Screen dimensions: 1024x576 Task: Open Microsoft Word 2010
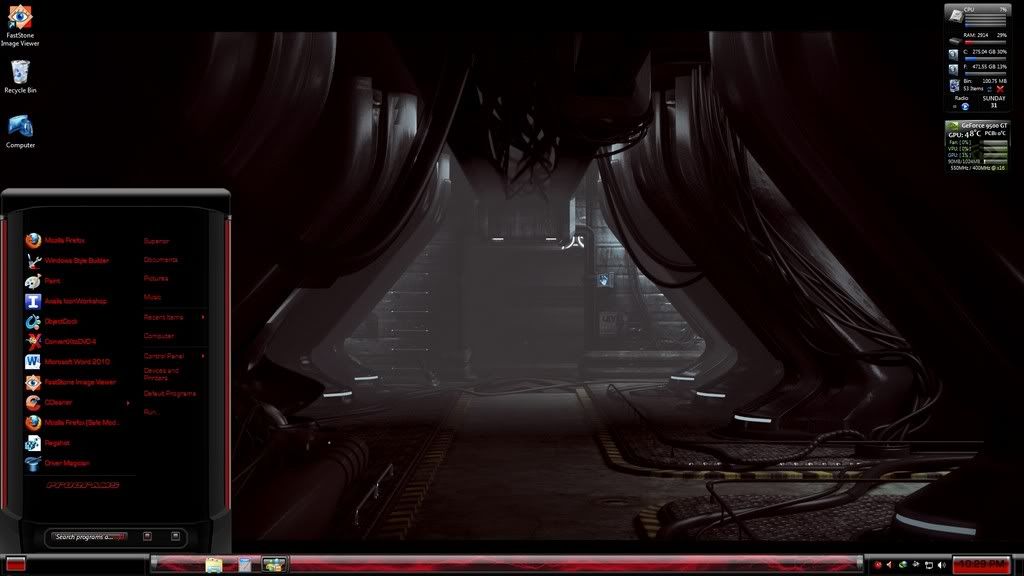click(x=76, y=361)
